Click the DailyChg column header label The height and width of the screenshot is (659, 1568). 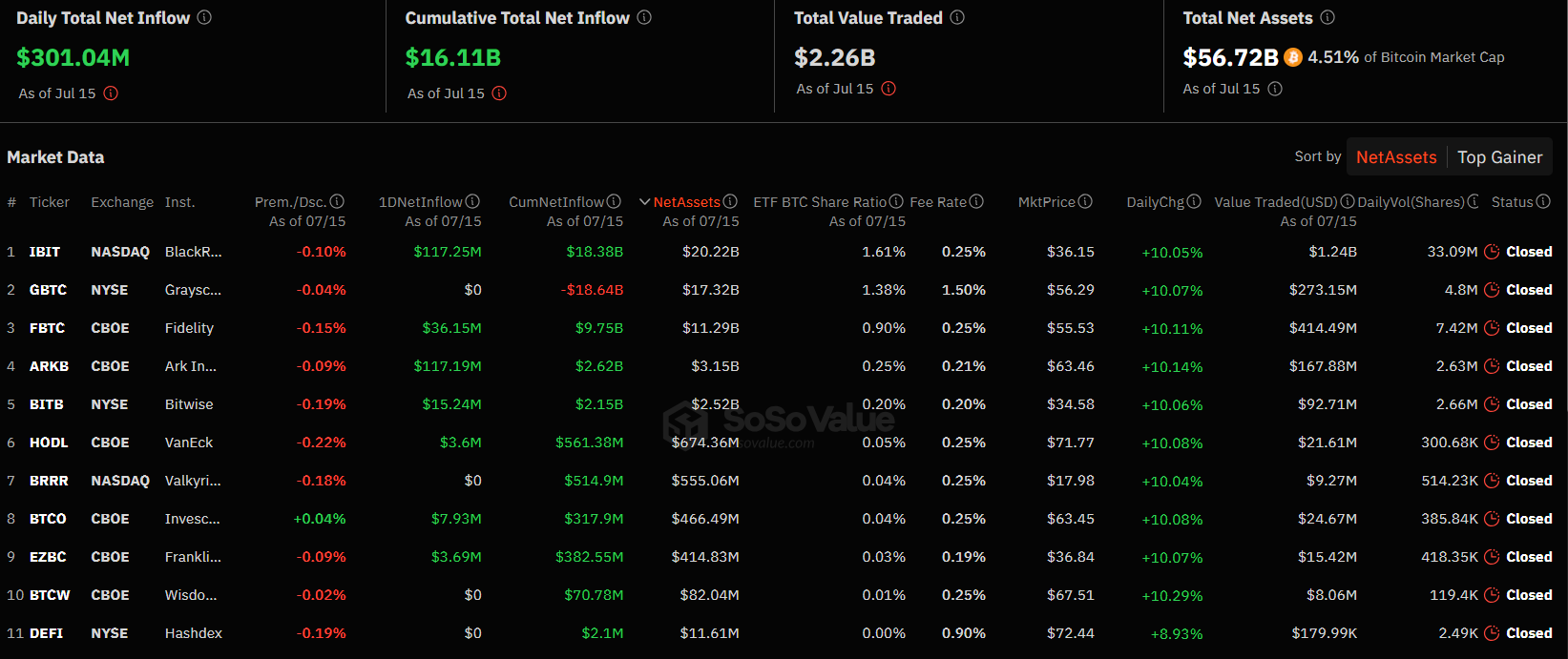click(x=1156, y=202)
